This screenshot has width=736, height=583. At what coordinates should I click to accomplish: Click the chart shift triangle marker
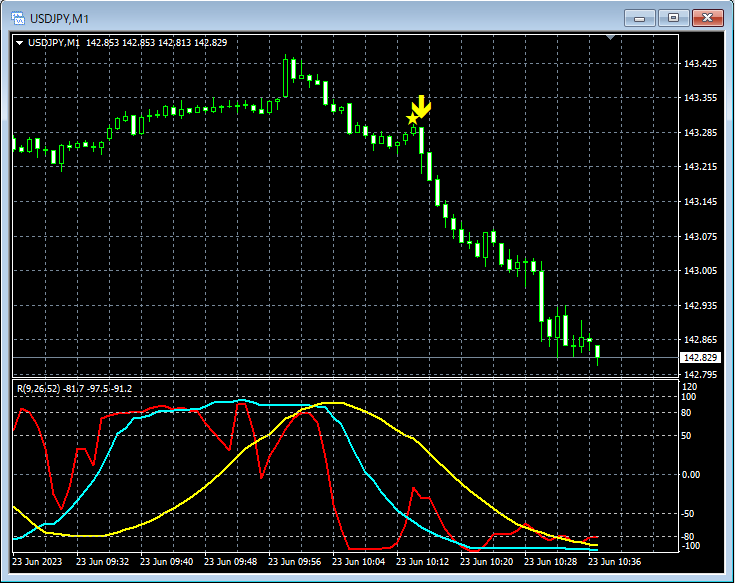point(610,37)
